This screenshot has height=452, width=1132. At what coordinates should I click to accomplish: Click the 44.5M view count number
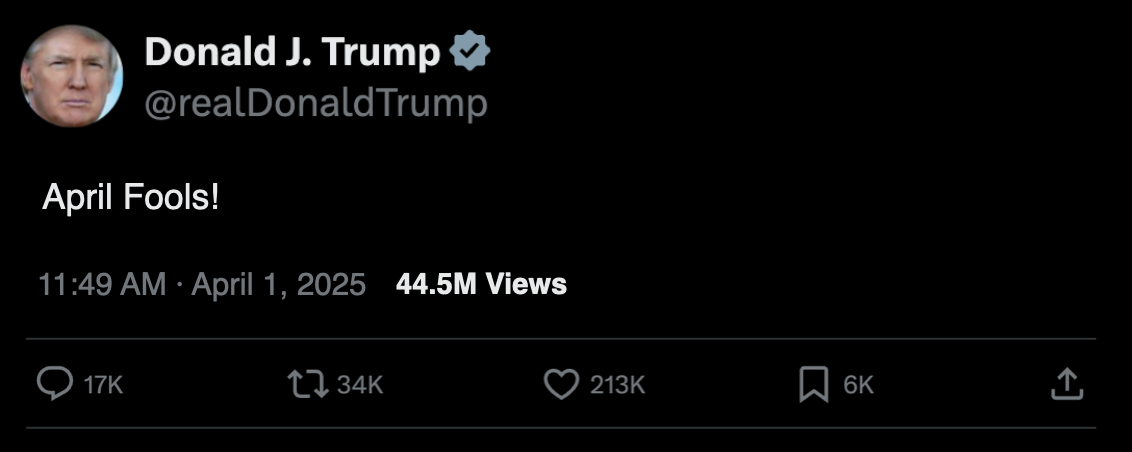point(435,285)
